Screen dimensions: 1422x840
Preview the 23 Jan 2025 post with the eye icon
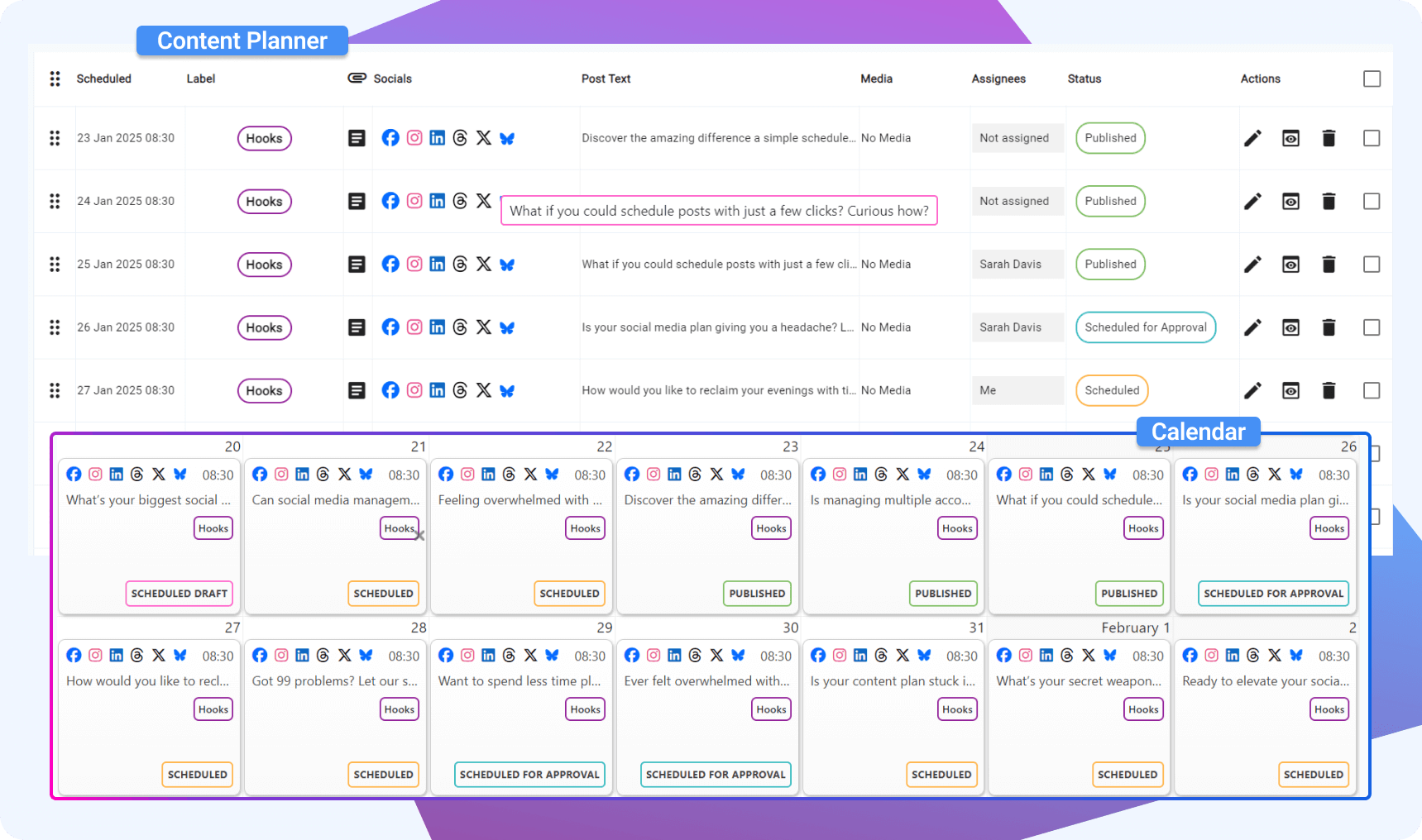(1290, 138)
